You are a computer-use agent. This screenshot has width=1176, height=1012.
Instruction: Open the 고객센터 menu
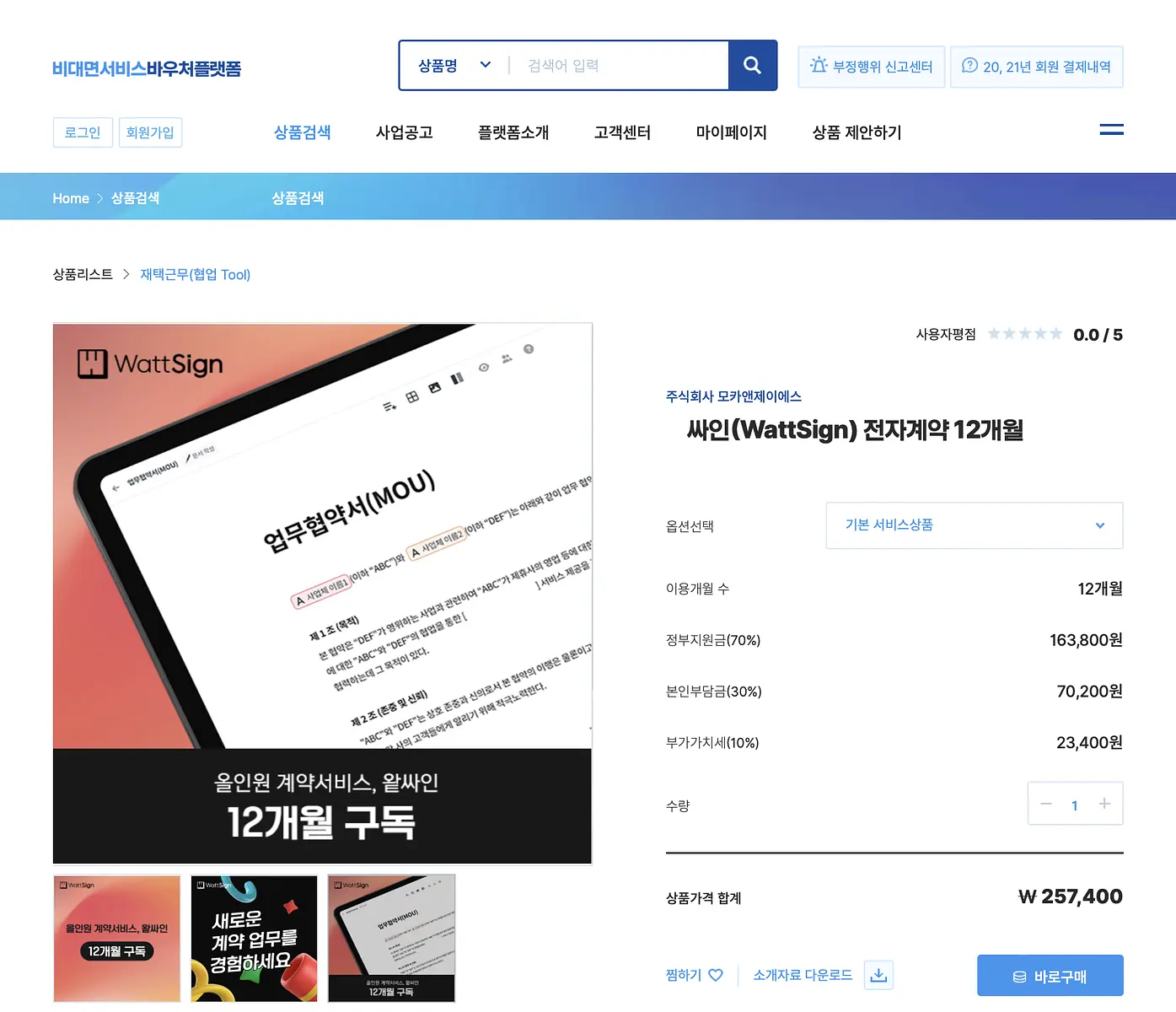[622, 132]
